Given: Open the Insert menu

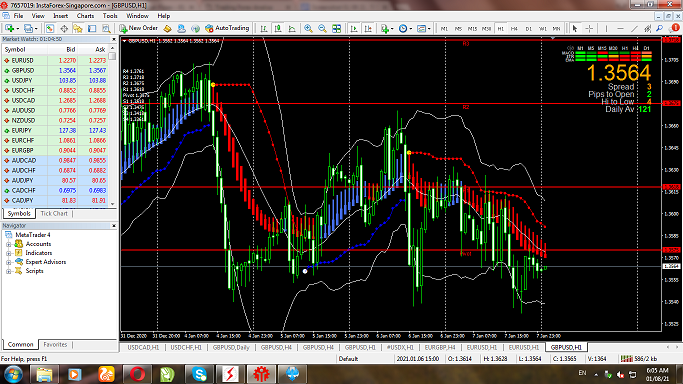Looking at the screenshot, I should point(61,16).
